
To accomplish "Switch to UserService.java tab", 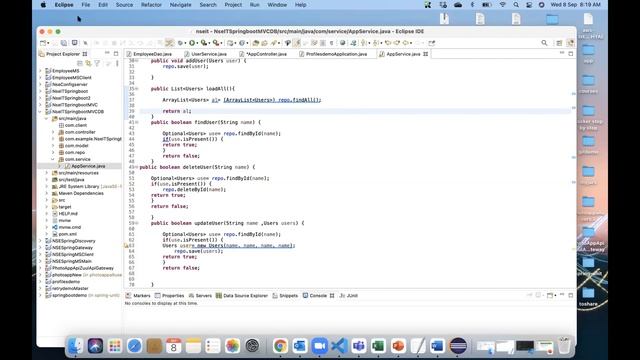I will point(206,54).
